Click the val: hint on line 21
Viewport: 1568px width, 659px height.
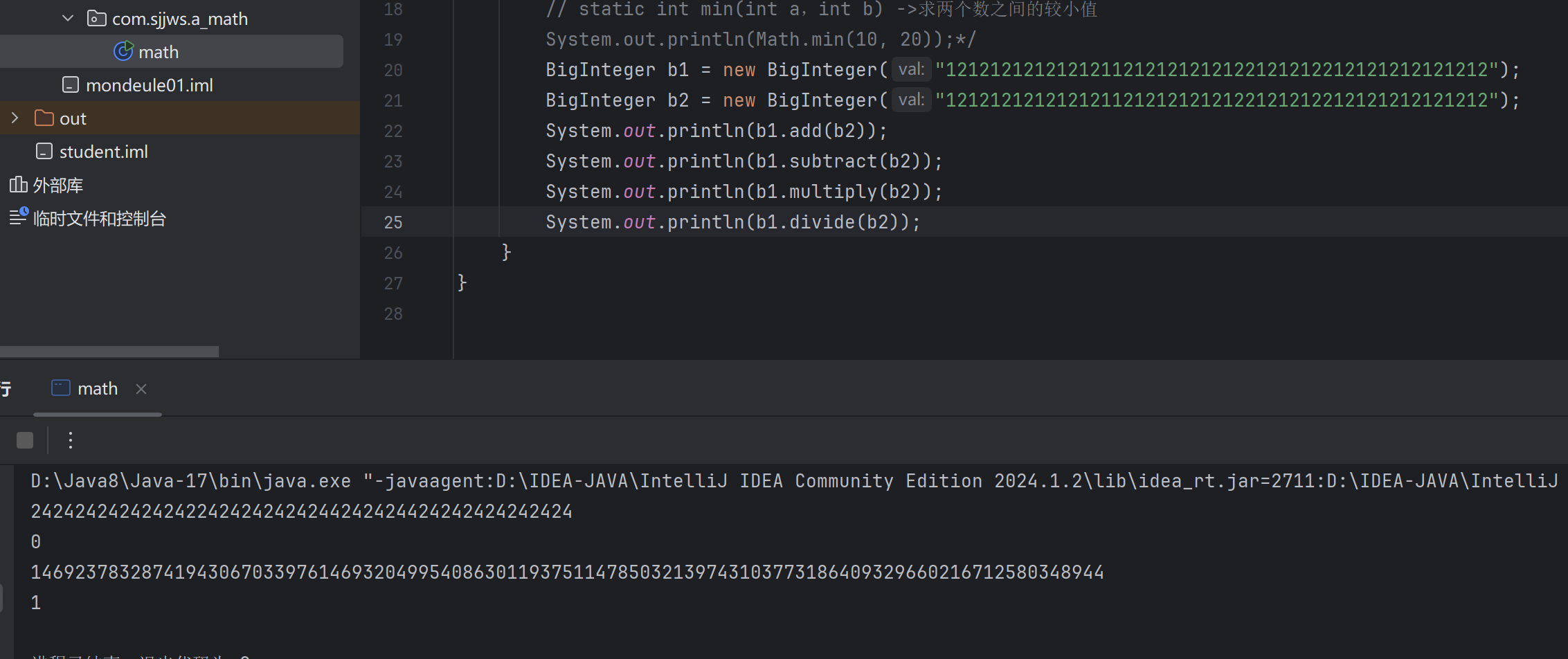(911, 100)
